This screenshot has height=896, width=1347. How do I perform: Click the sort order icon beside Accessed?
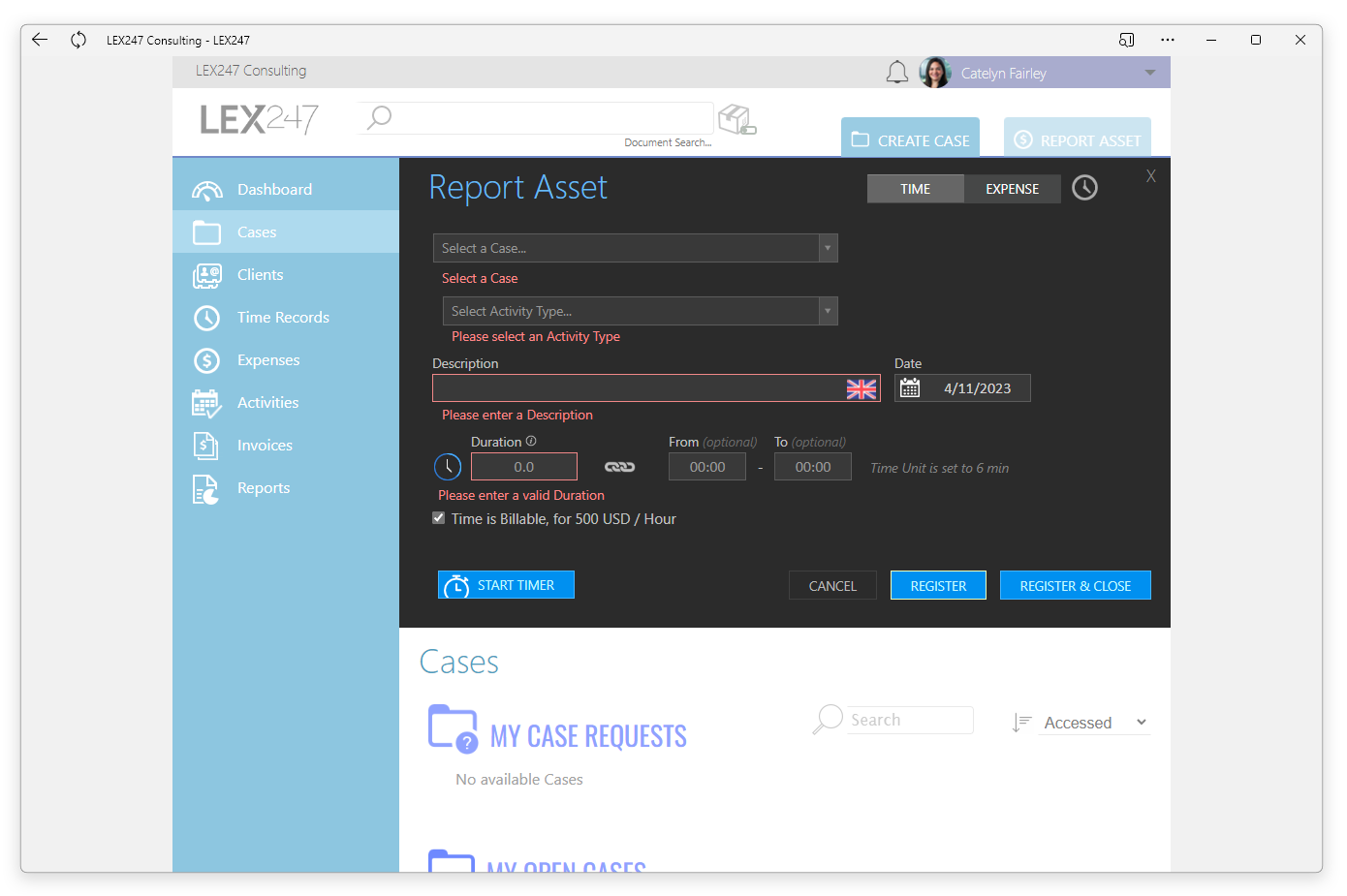click(1021, 723)
